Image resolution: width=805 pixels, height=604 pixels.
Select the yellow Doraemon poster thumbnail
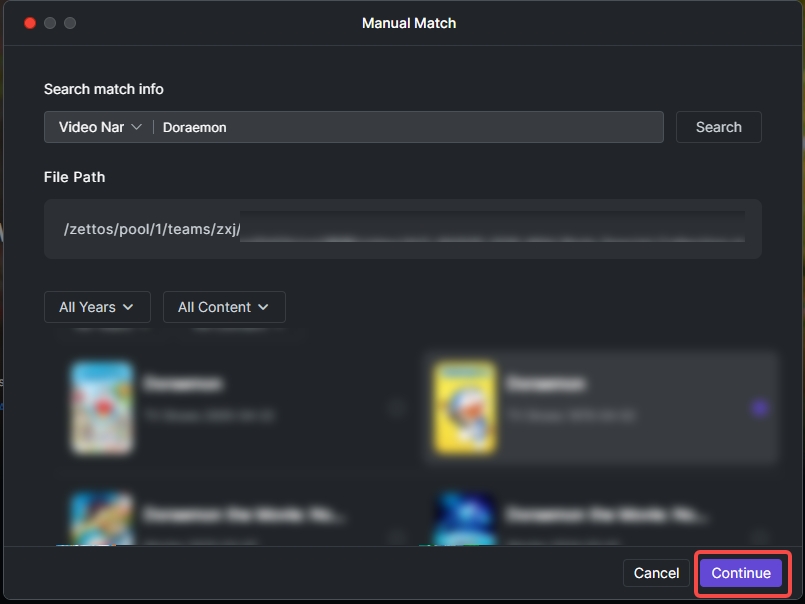pyautogui.click(x=465, y=407)
